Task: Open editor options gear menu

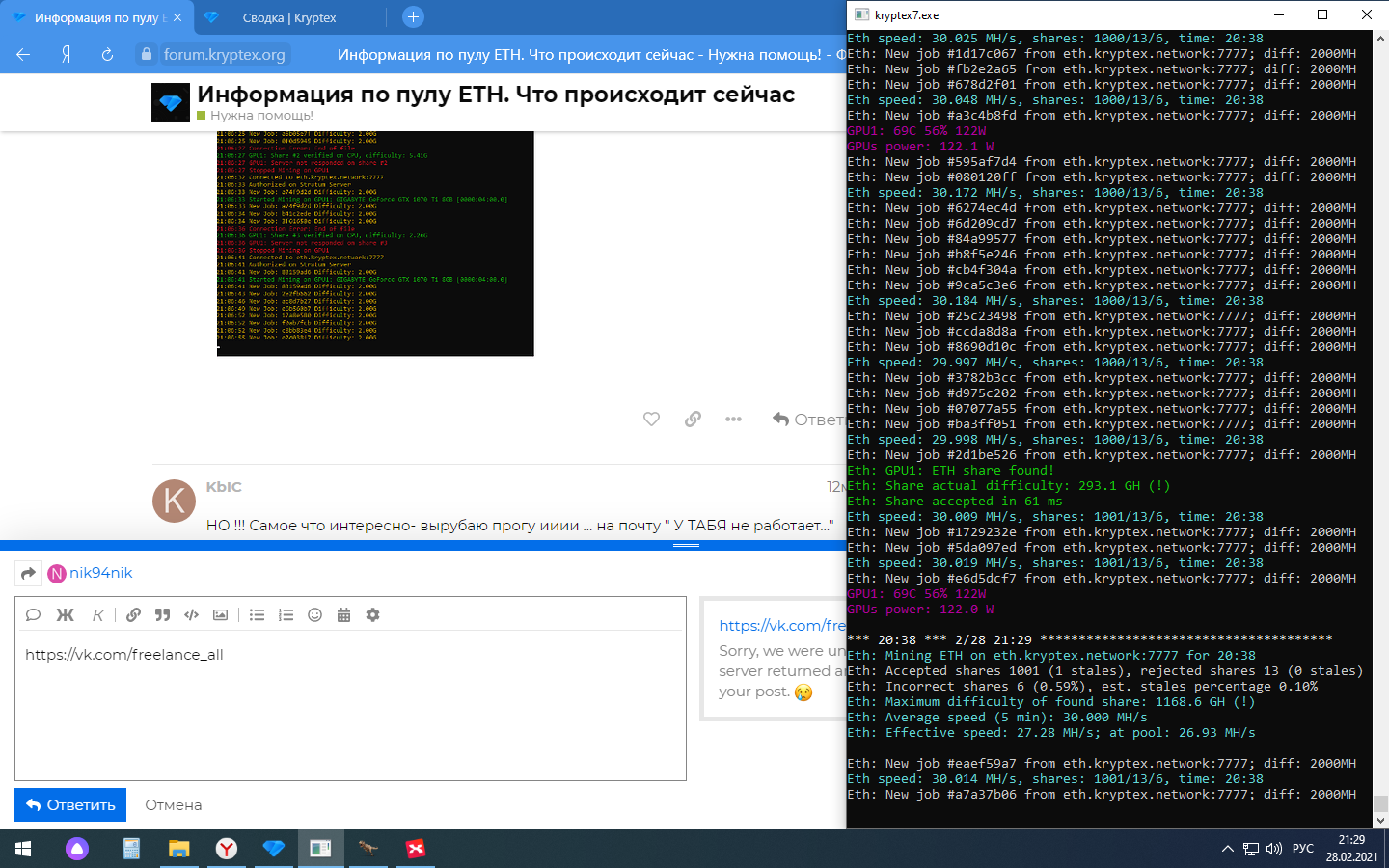Action: [x=372, y=615]
